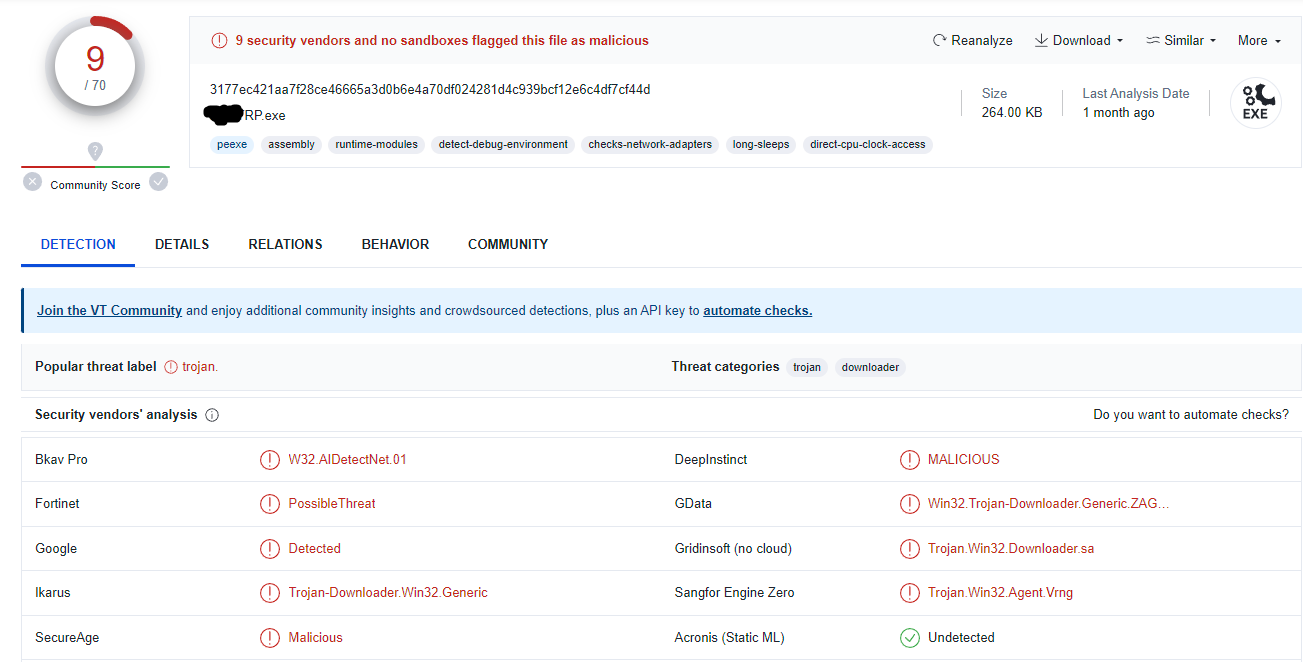The height and width of the screenshot is (662, 1303).
Task: Click the green check icon for Acronis Undetected
Action: pyautogui.click(x=909, y=638)
